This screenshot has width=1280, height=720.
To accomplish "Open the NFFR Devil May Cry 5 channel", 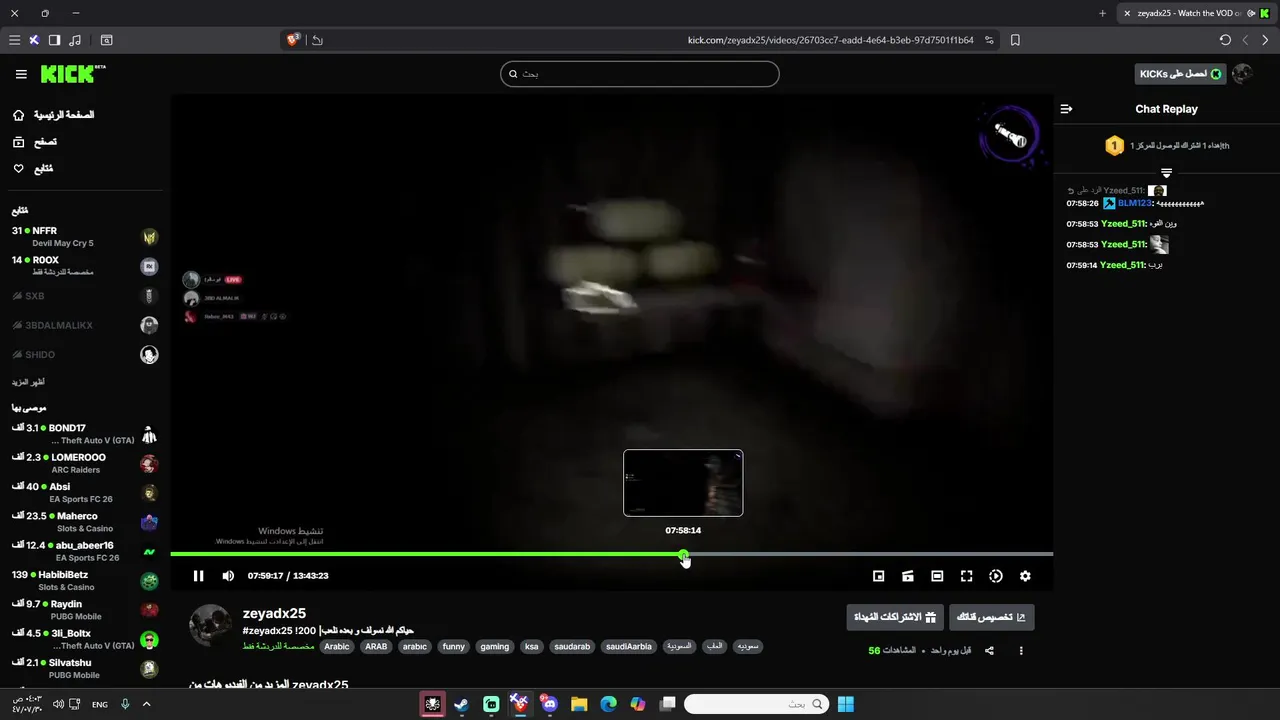I will [x=85, y=237].
